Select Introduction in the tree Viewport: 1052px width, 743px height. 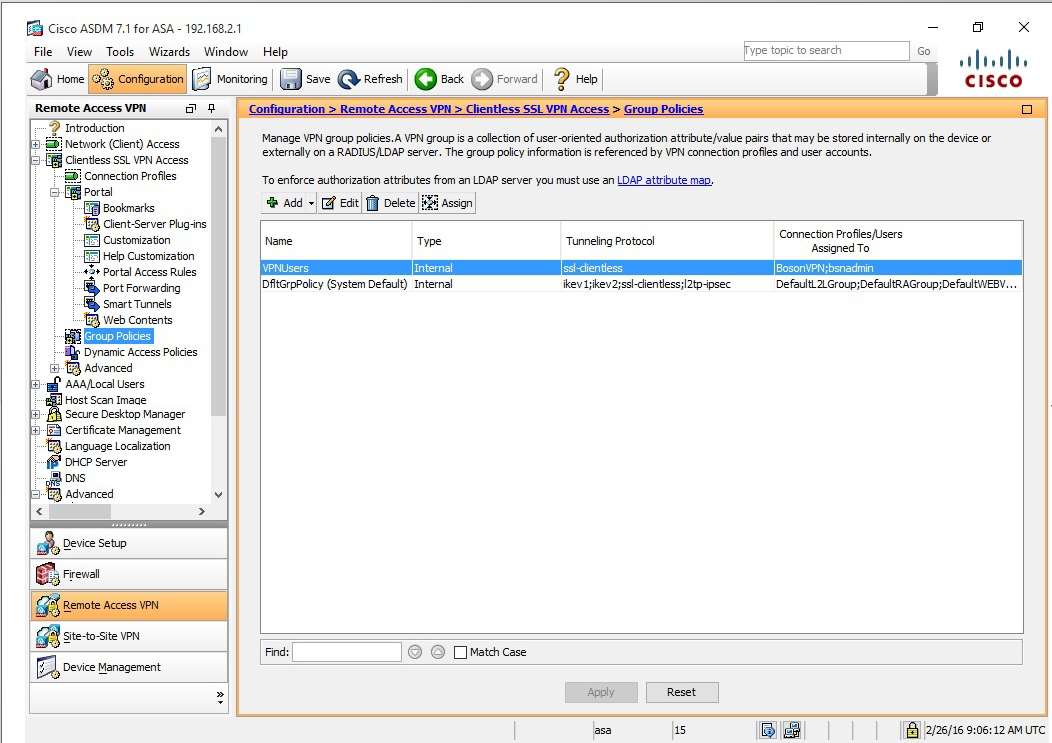95,128
